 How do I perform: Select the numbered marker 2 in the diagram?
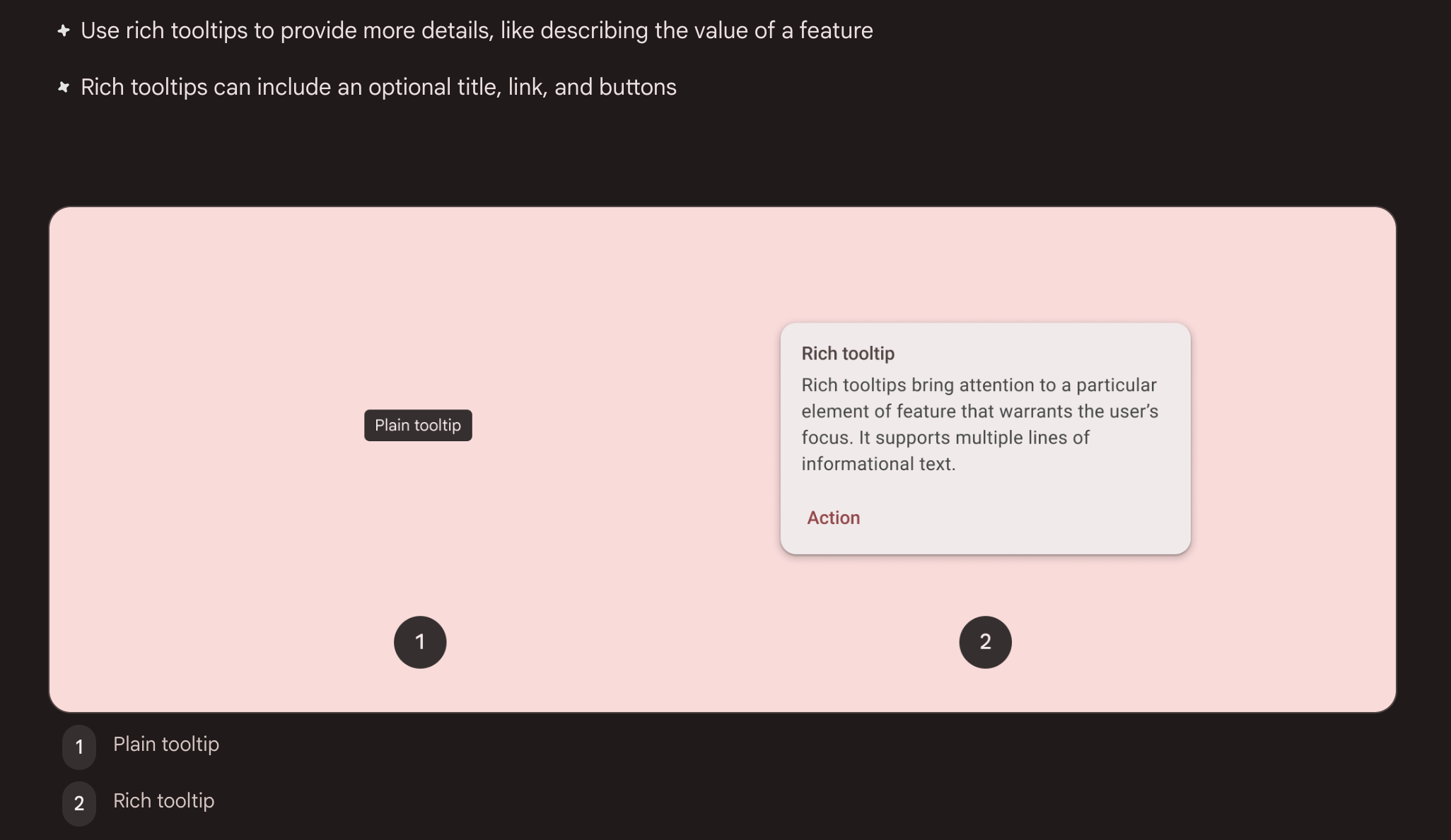click(984, 641)
